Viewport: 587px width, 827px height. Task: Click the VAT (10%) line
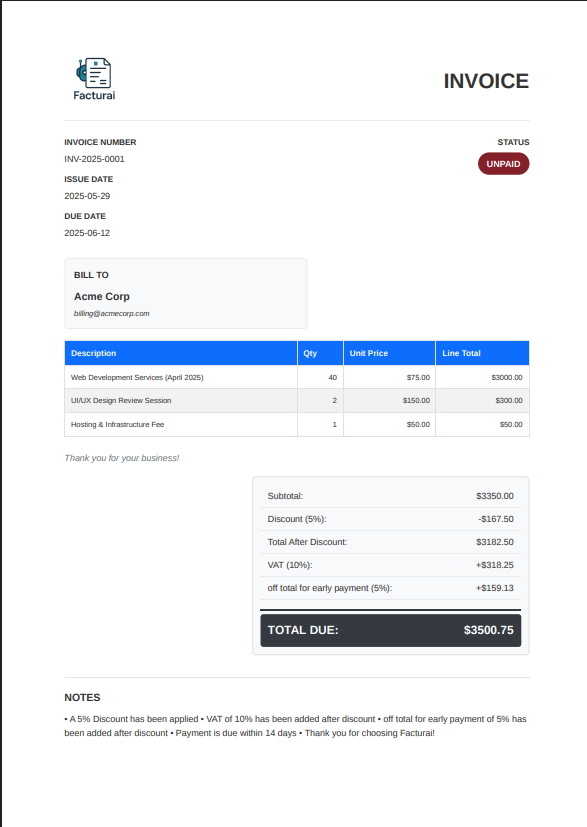pos(390,565)
